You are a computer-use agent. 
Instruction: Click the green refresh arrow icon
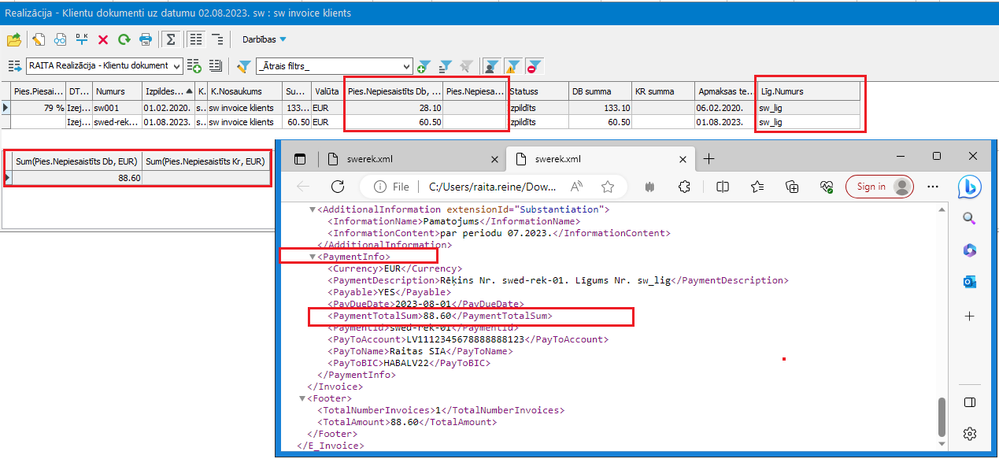coord(124,40)
